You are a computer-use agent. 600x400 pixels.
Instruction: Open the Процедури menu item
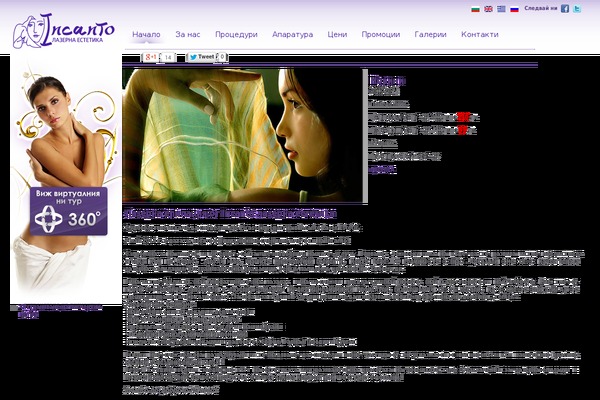pos(236,34)
